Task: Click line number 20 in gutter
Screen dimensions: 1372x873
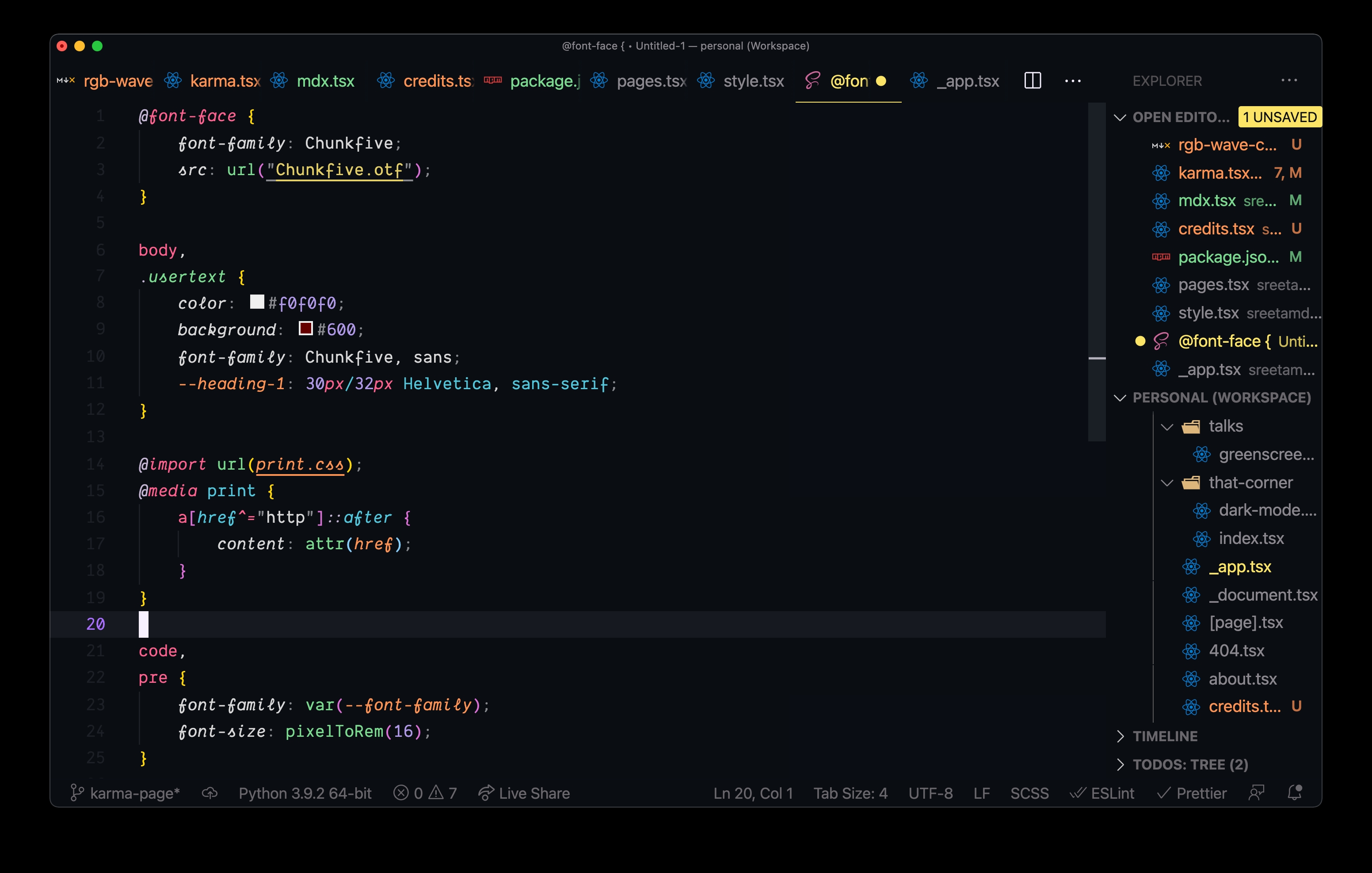Action: pyautogui.click(x=96, y=624)
